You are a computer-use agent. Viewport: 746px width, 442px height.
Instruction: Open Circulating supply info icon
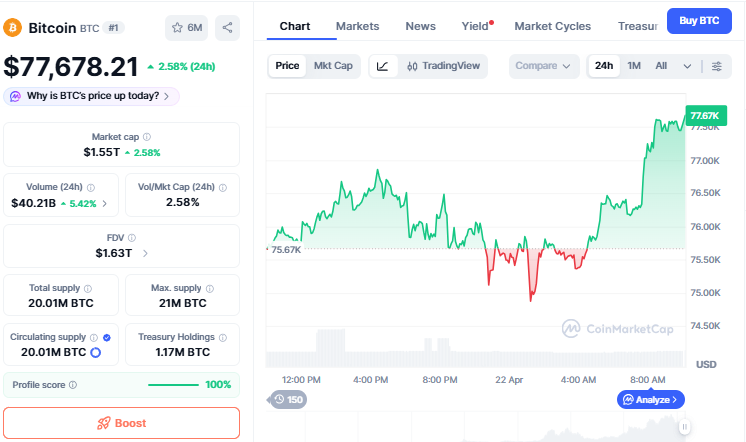pos(94,337)
